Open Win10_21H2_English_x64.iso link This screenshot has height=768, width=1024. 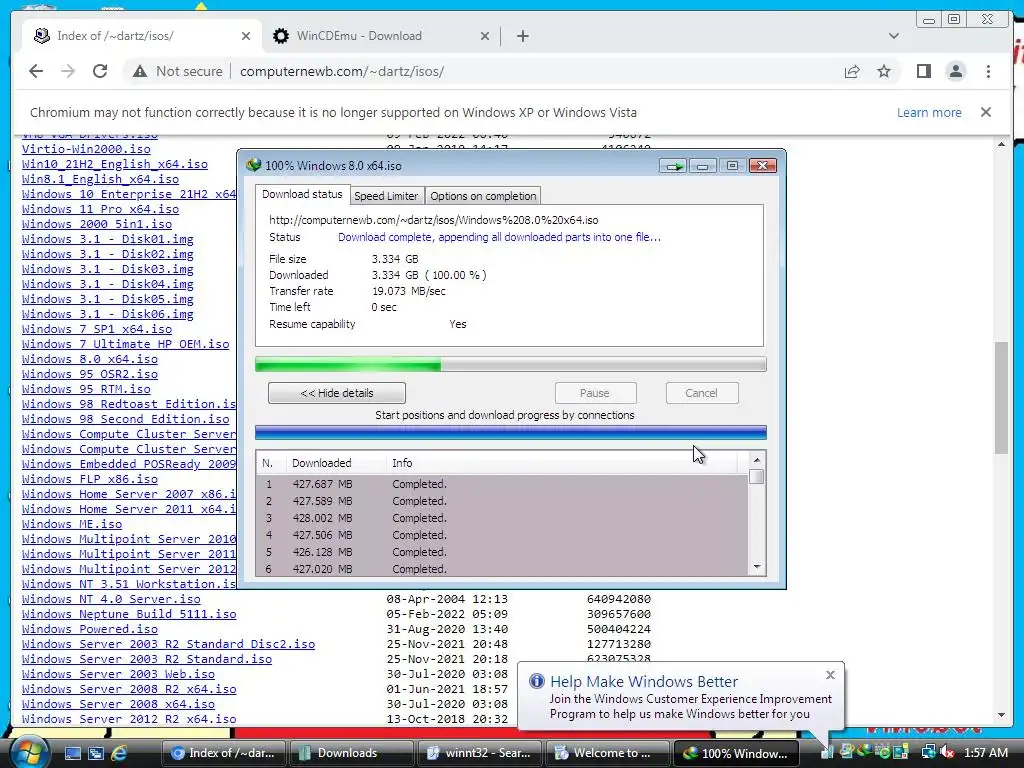pos(114,164)
